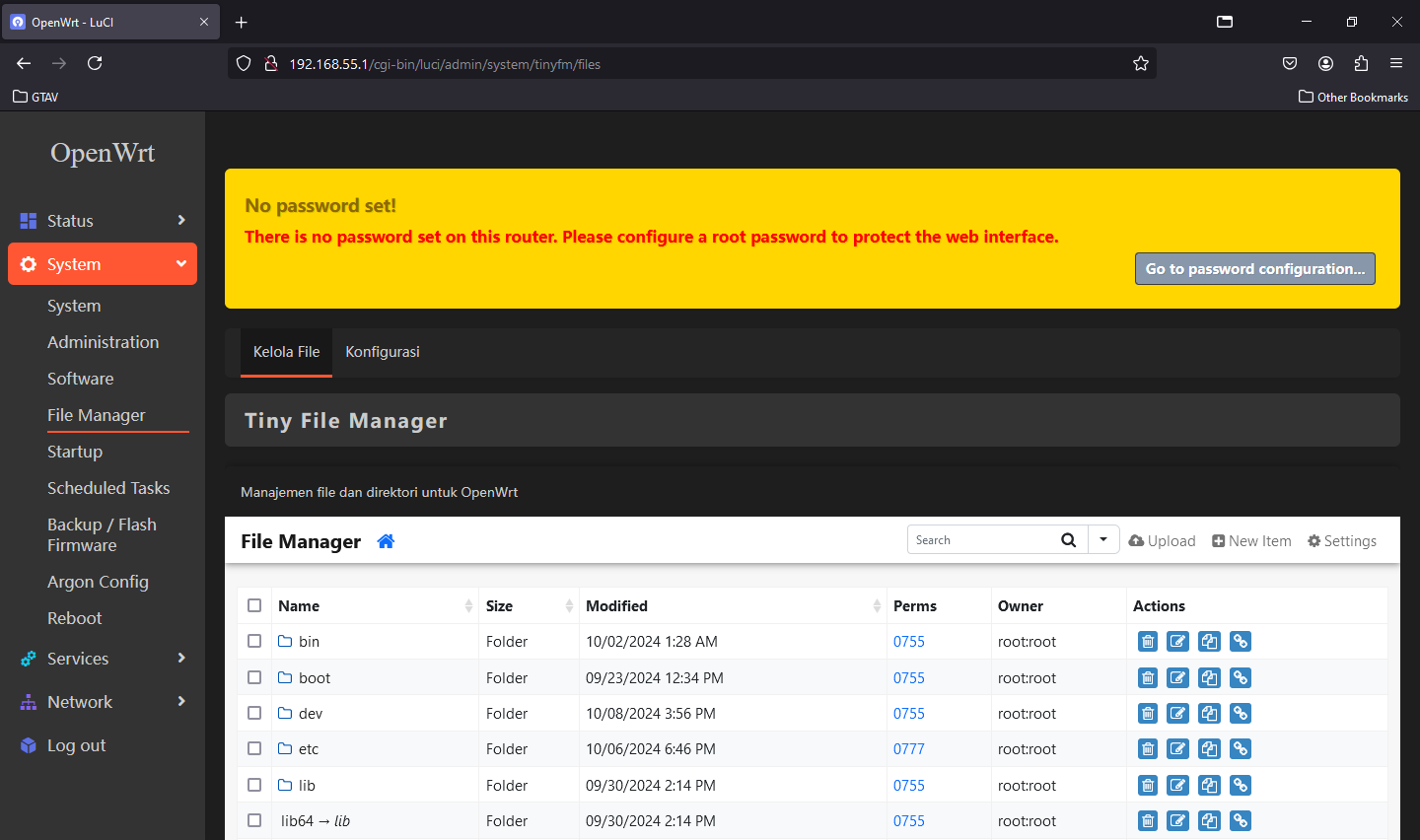Change permissions 0777 of etc

tap(909, 749)
